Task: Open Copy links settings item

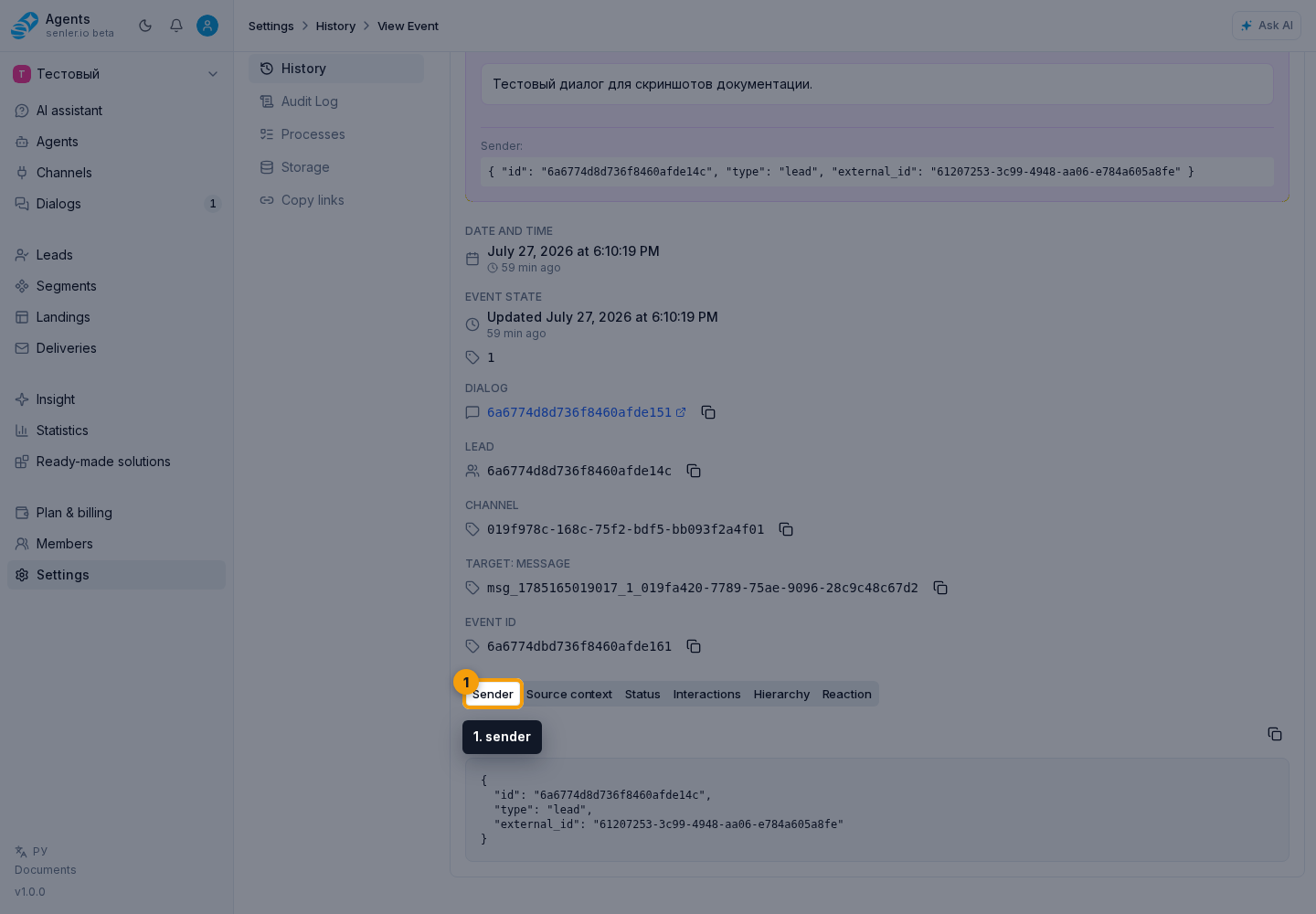Action: click(x=336, y=200)
